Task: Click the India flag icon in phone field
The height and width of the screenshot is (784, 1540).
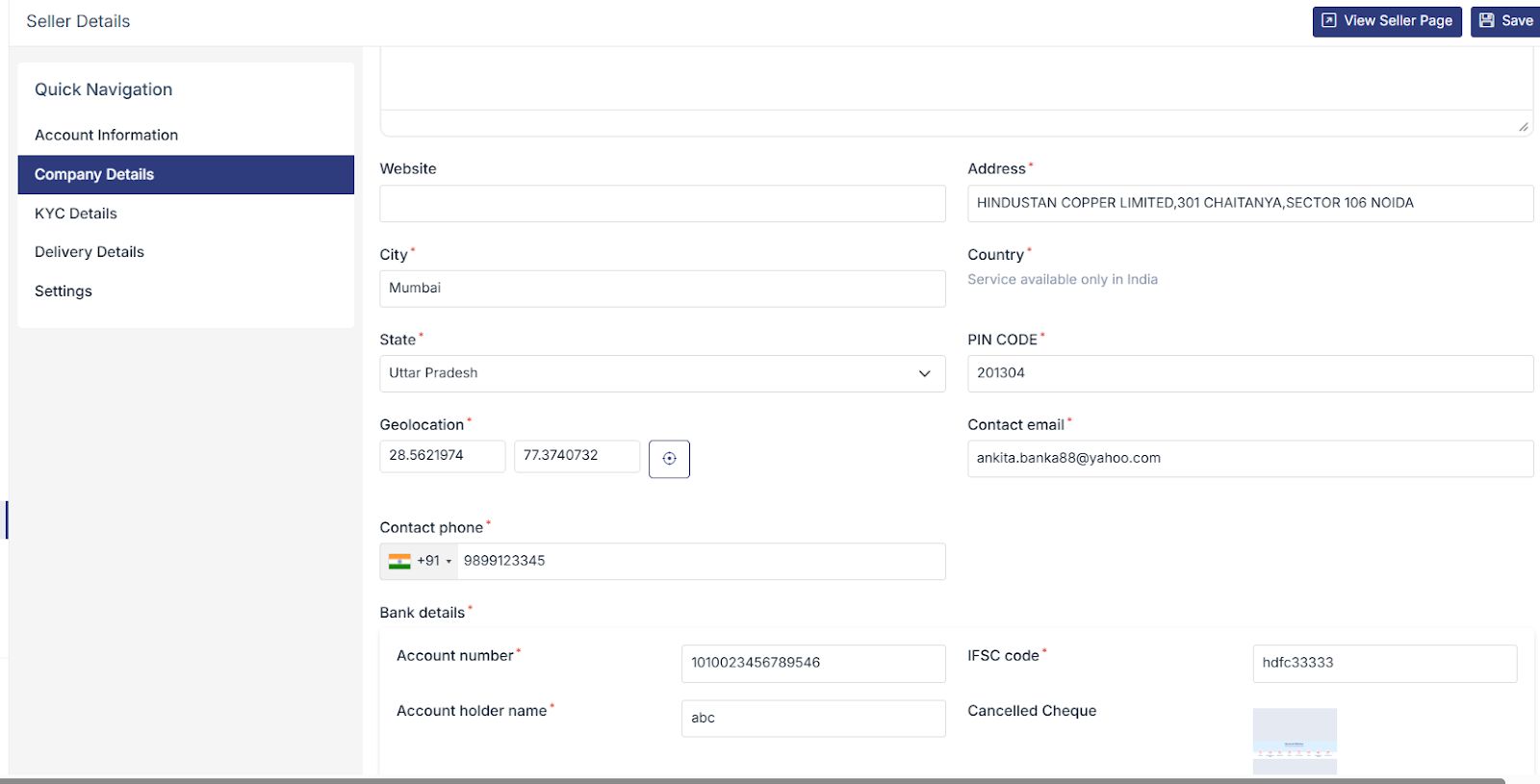Action: click(399, 561)
